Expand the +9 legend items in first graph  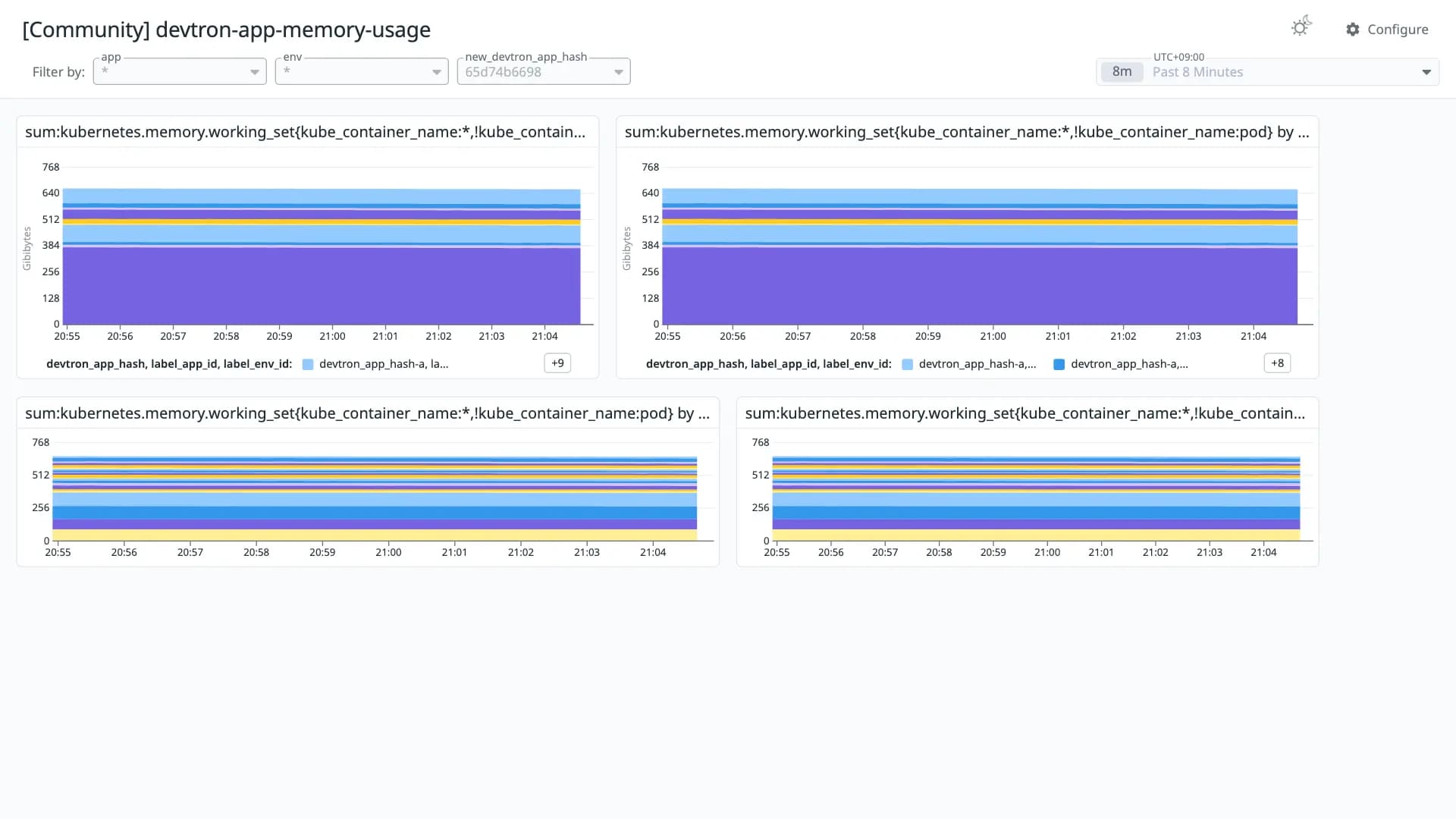(557, 363)
